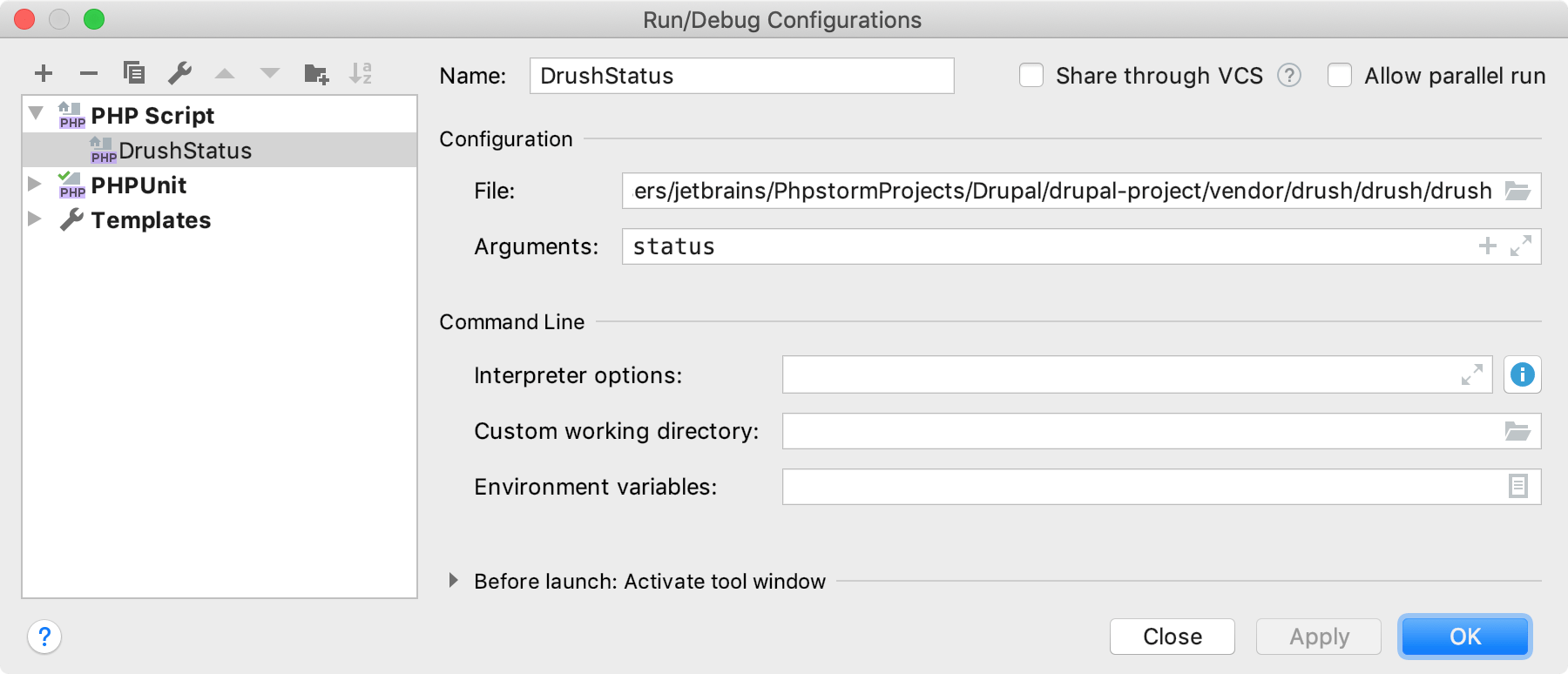Show interpreter options info

pos(1522,374)
